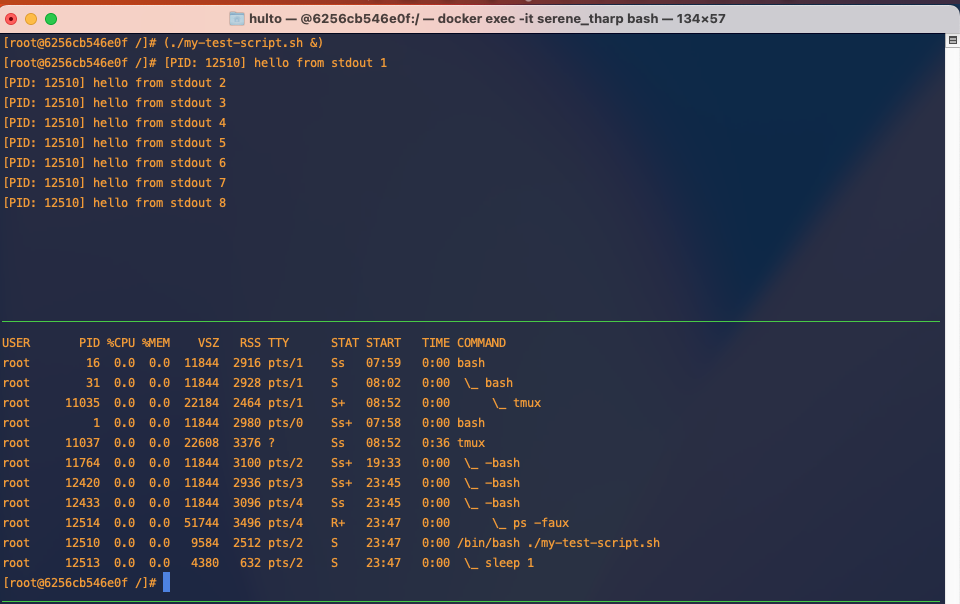Close the terminal window with red button
This screenshot has height=604, width=960.
[x=11, y=19]
